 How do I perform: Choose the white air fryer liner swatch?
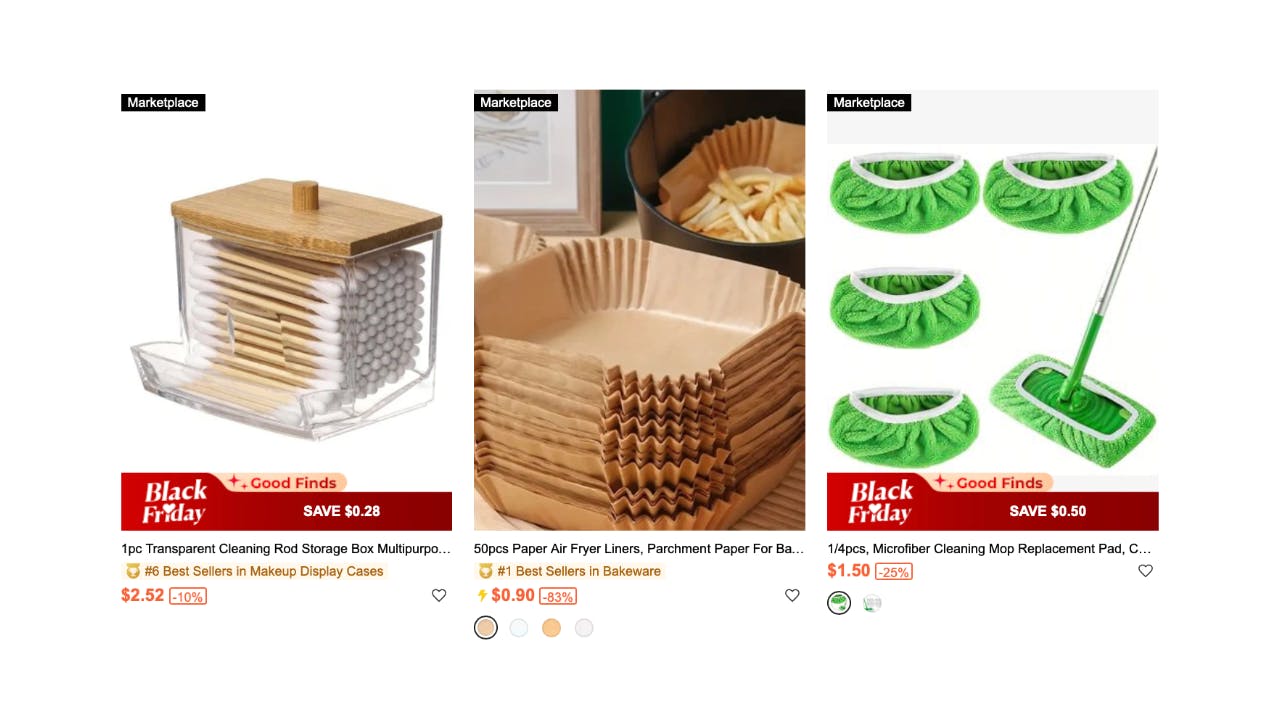[518, 627]
